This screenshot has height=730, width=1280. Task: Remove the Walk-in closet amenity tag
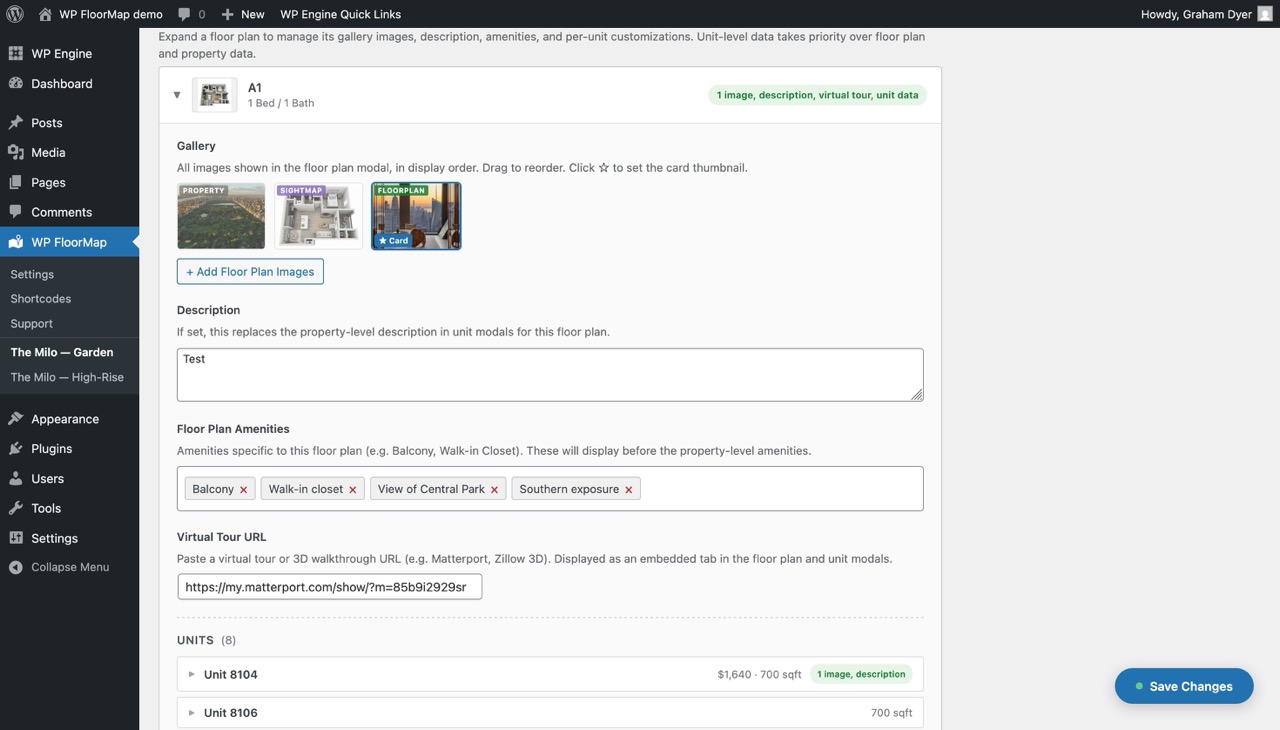click(352, 490)
